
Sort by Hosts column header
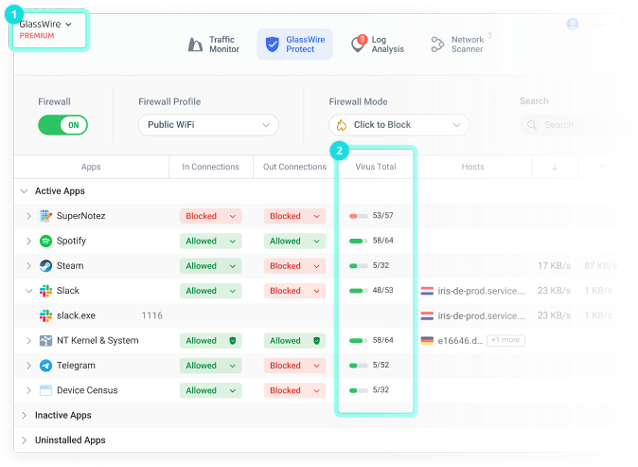(x=473, y=167)
